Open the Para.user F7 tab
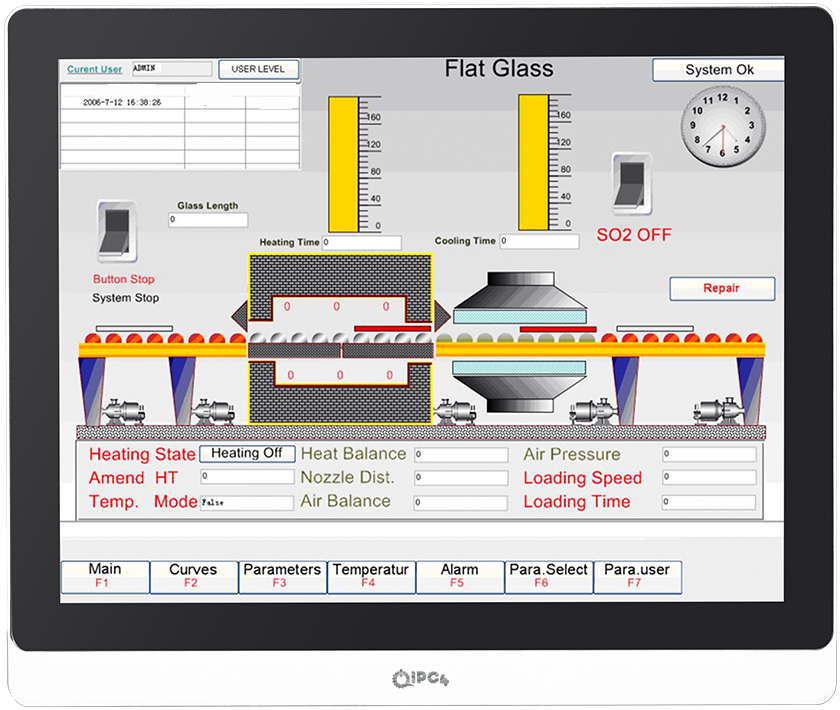Image resolution: width=840 pixels, height=710 pixels. pos(637,577)
